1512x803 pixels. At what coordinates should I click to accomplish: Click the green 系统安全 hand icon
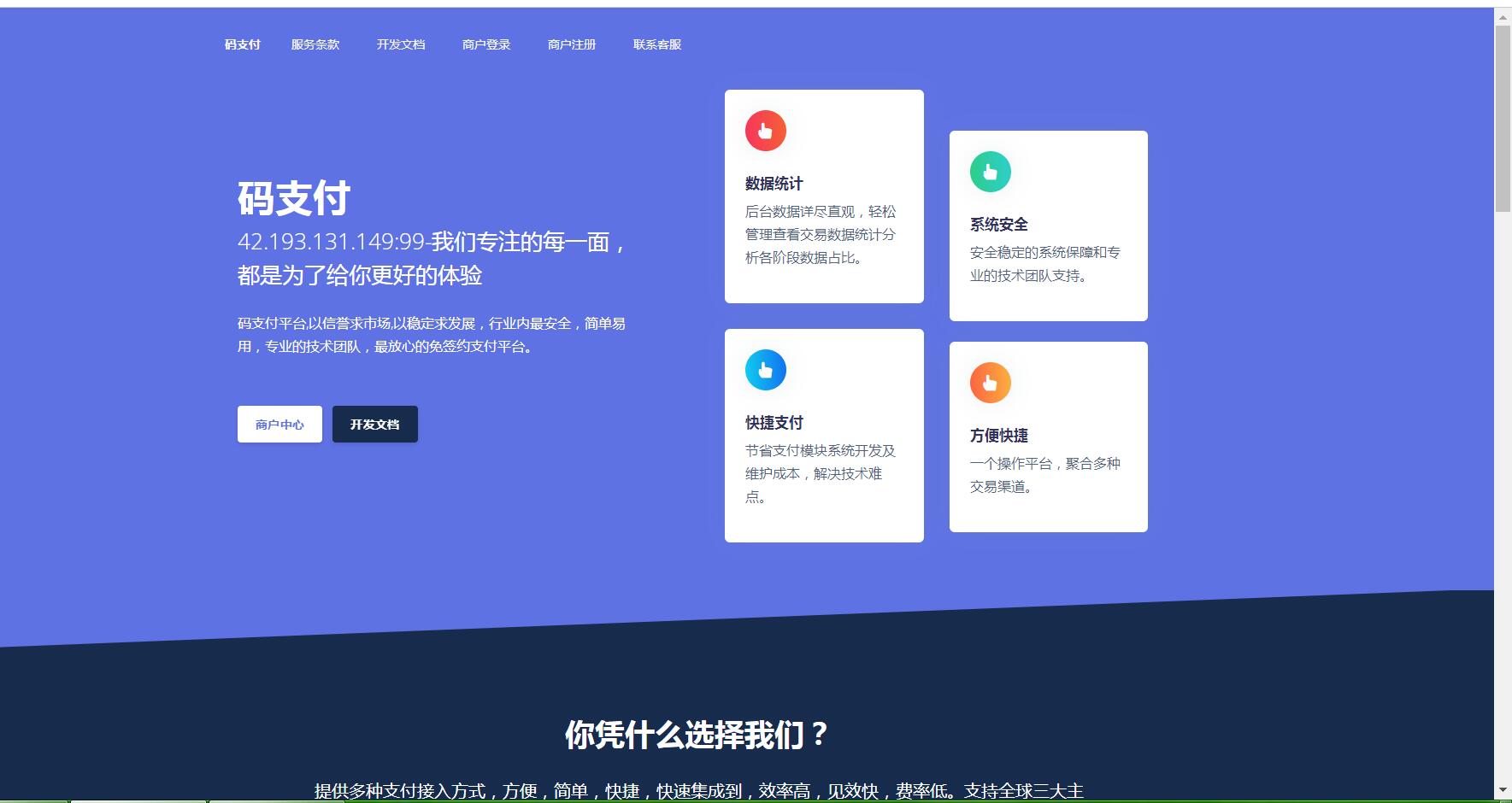(990, 172)
